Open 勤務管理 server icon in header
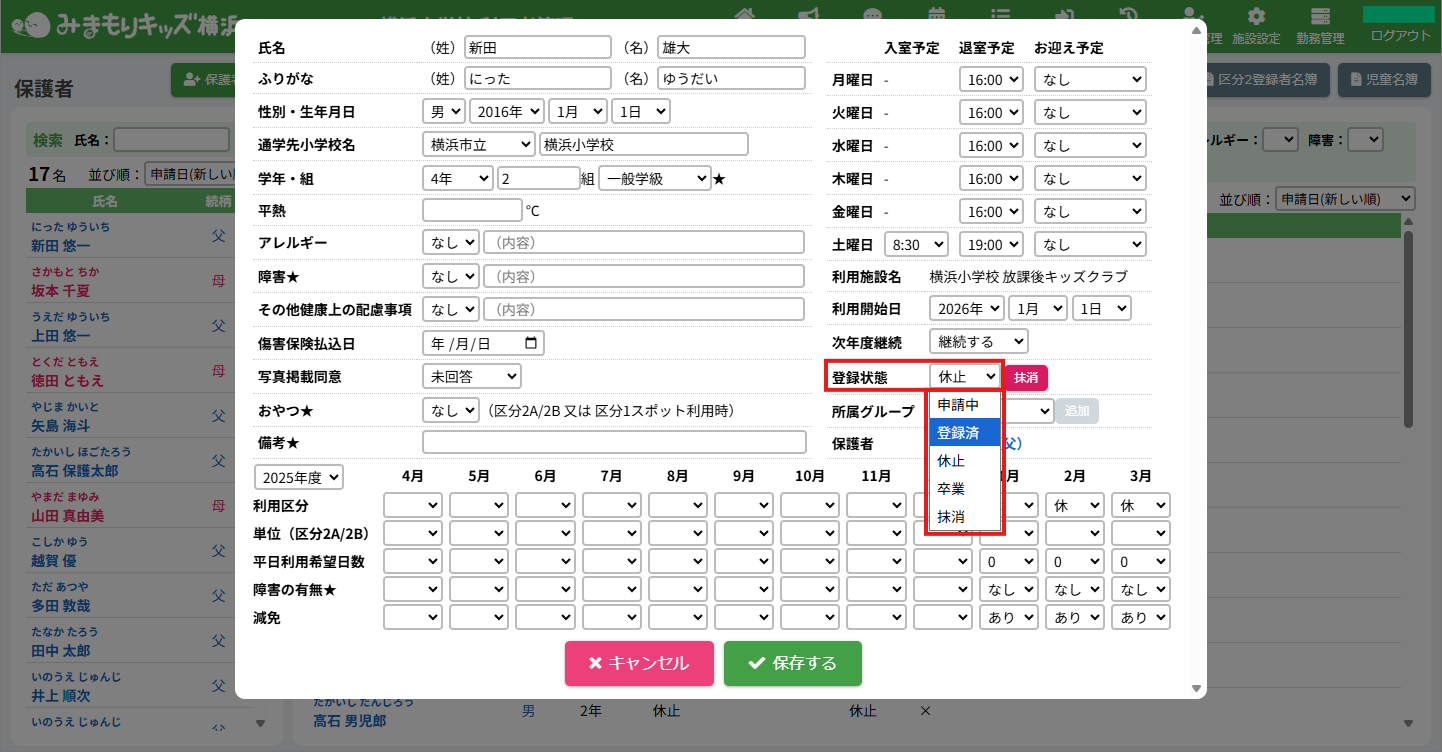Image resolution: width=1442 pixels, height=752 pixels. [x=1320, y=17]
